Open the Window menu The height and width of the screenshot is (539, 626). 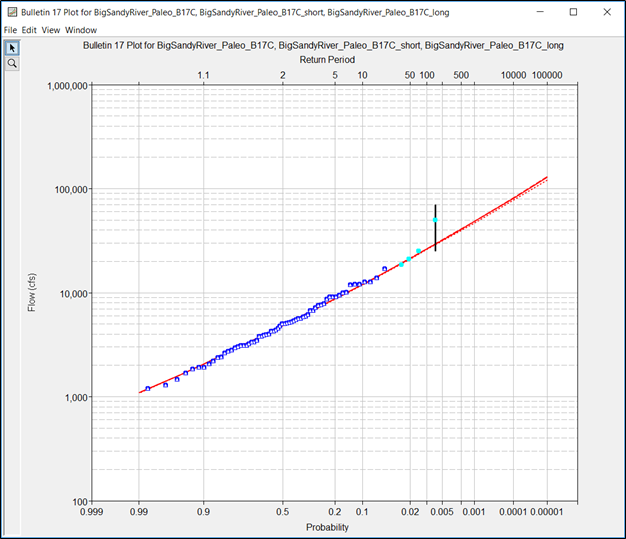point(82,30)
